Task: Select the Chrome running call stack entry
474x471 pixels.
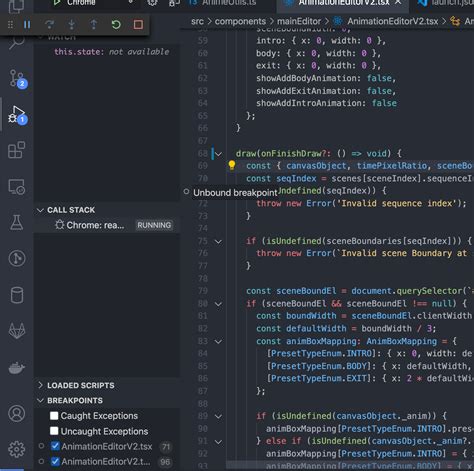Action: (x=107, y=225)
